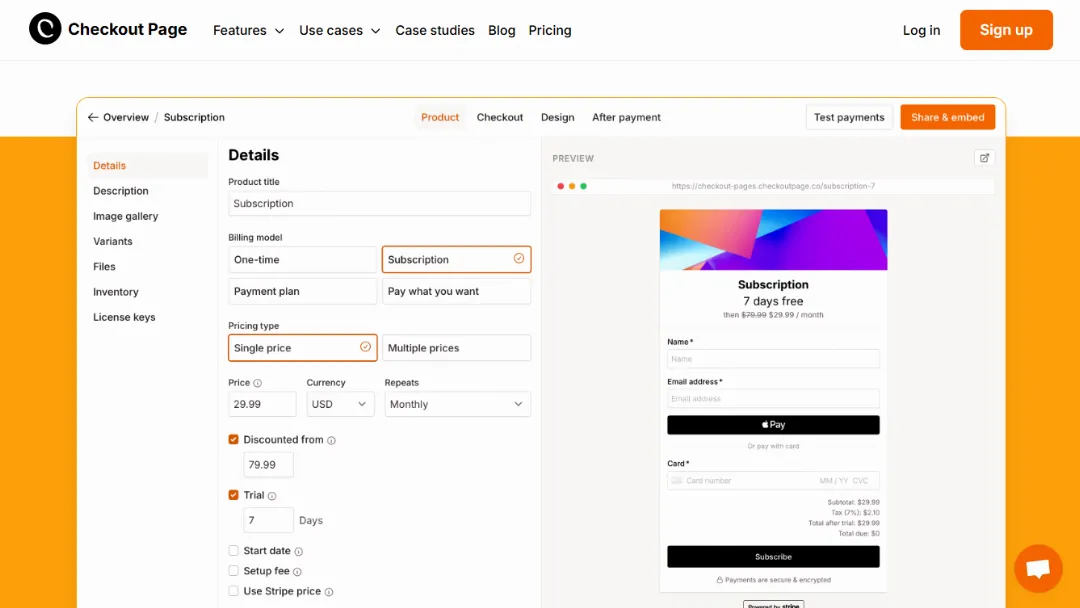Select Pay what you want billing model
The width and height of the screenshot is (1080, 608).
click(x=456, y=291)
